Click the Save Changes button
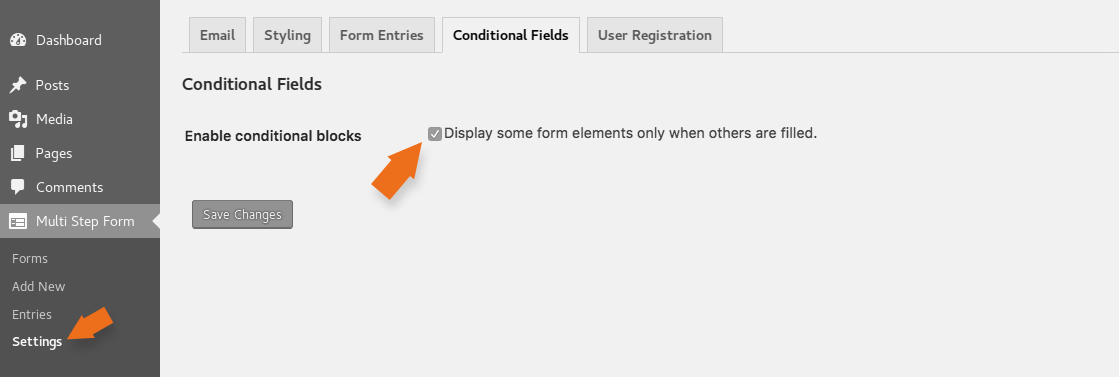This screenshot has width=1119, height=377. tap(242, 214)
